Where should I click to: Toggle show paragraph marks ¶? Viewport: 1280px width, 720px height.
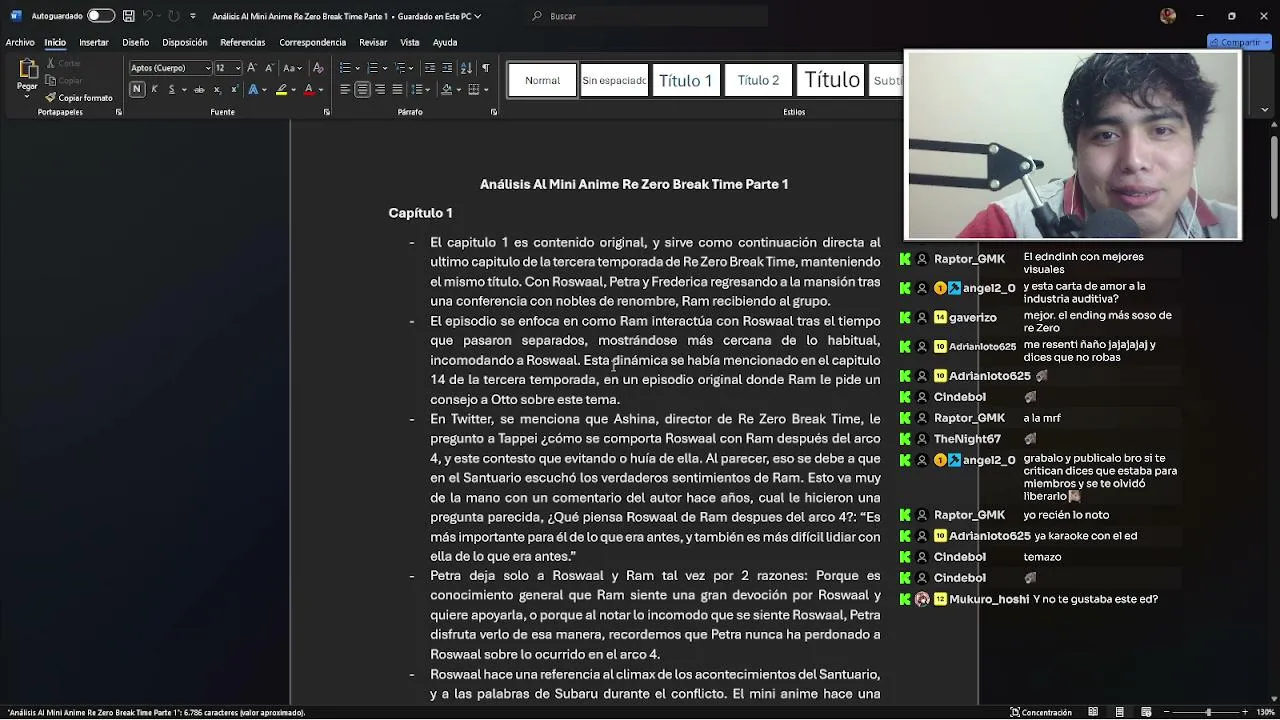[x=485, y=68]
